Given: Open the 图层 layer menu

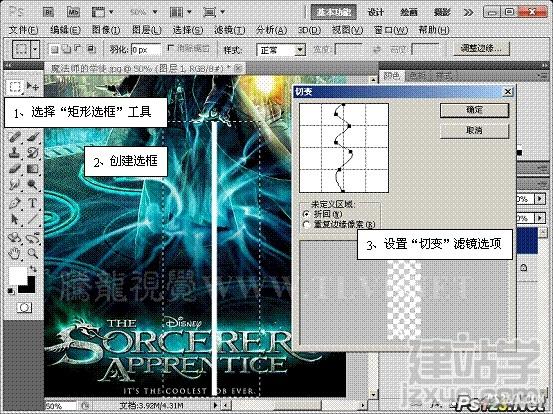Looking at the screenshot, I should (x=146, y=30).
